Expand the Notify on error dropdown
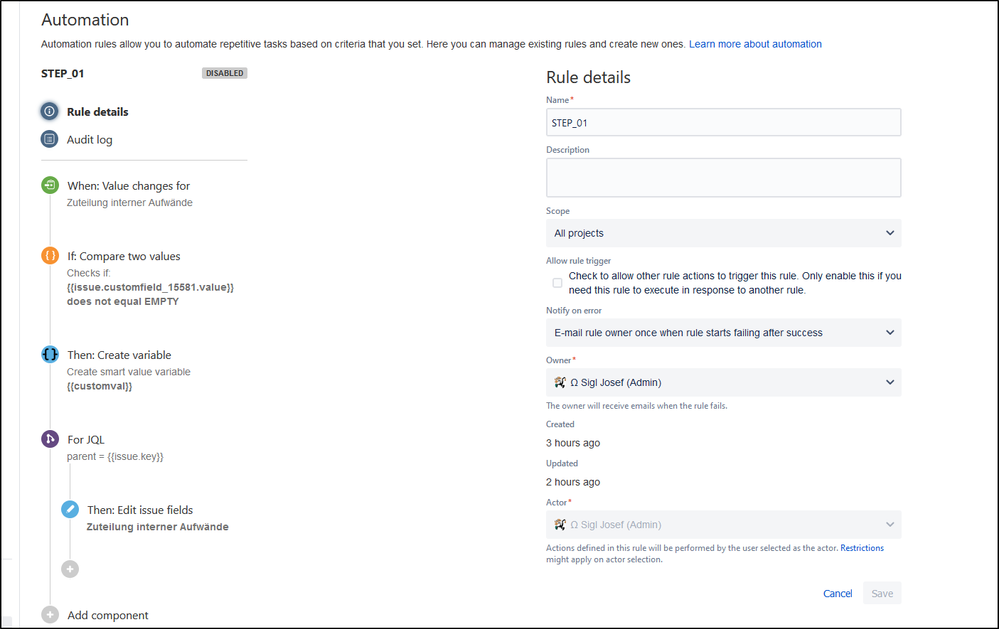 (723, 332)
